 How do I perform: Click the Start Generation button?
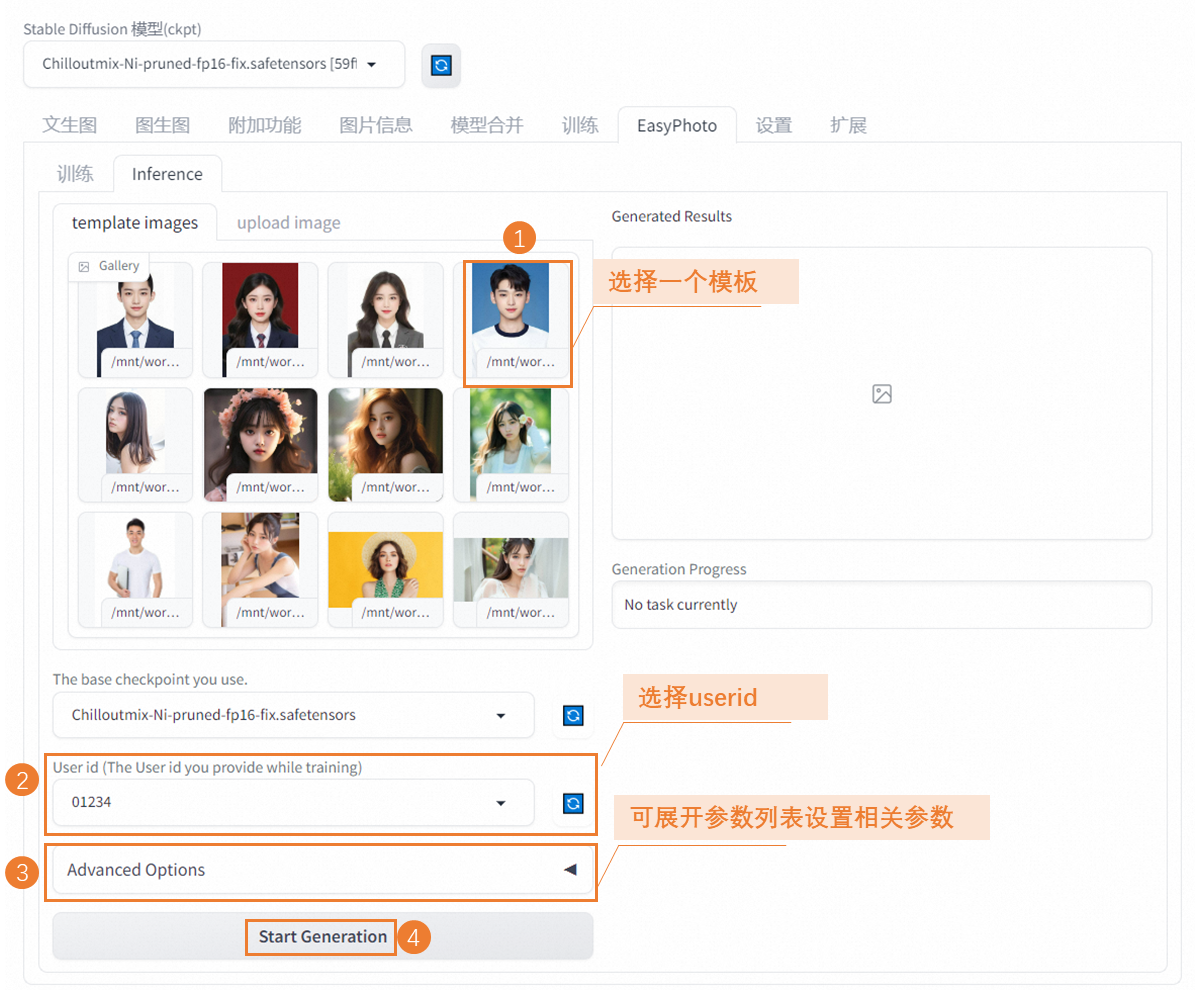click(x=322, y=937)
